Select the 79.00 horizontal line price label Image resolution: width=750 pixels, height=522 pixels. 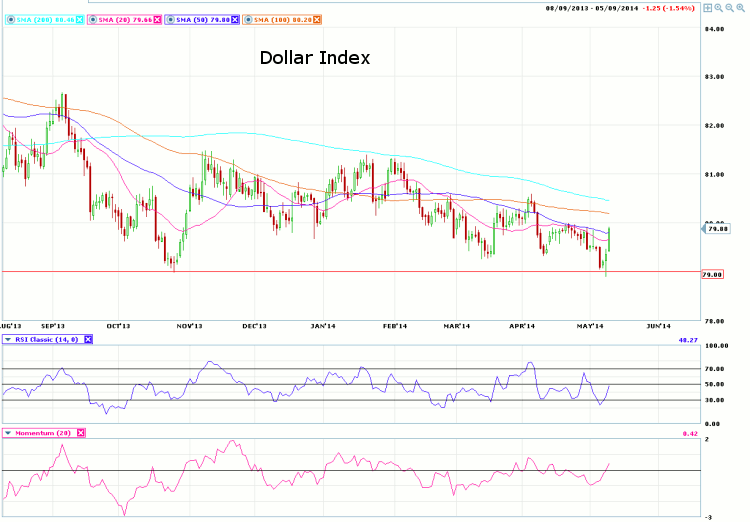point(714,274)
